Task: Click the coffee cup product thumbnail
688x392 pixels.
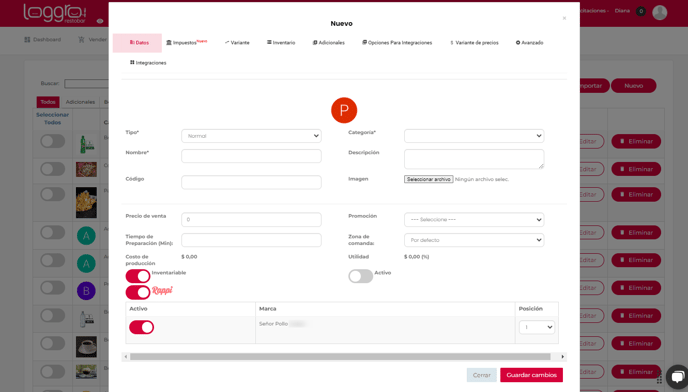Action: pos(86,347)
